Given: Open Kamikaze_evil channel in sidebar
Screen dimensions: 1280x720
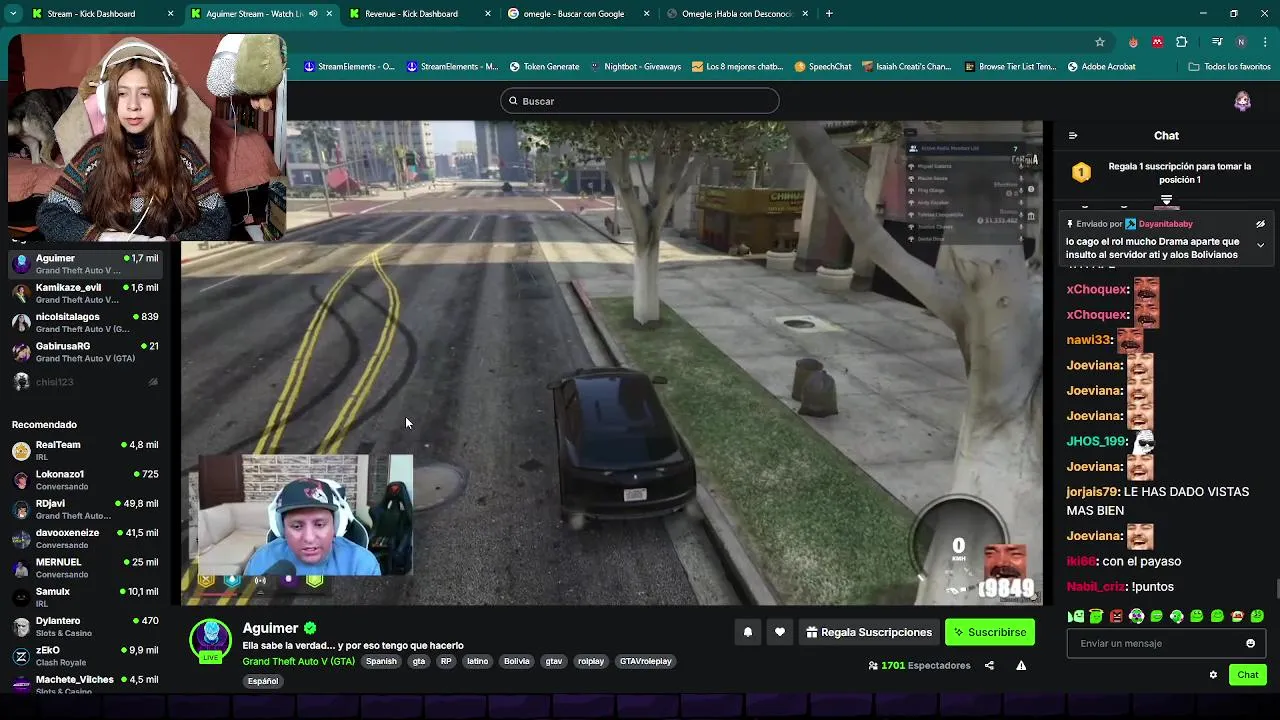Looking at the screenshot, I should point(85,293).
